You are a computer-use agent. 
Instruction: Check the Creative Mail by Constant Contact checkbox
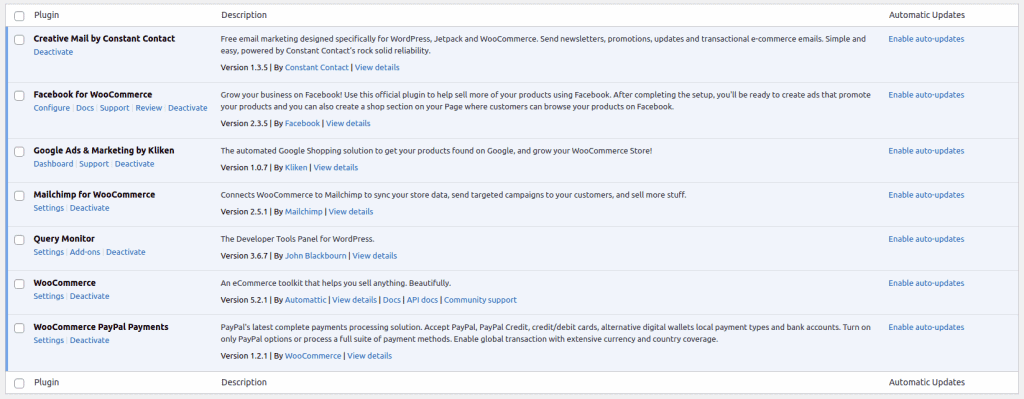click(x=20, y=40)
